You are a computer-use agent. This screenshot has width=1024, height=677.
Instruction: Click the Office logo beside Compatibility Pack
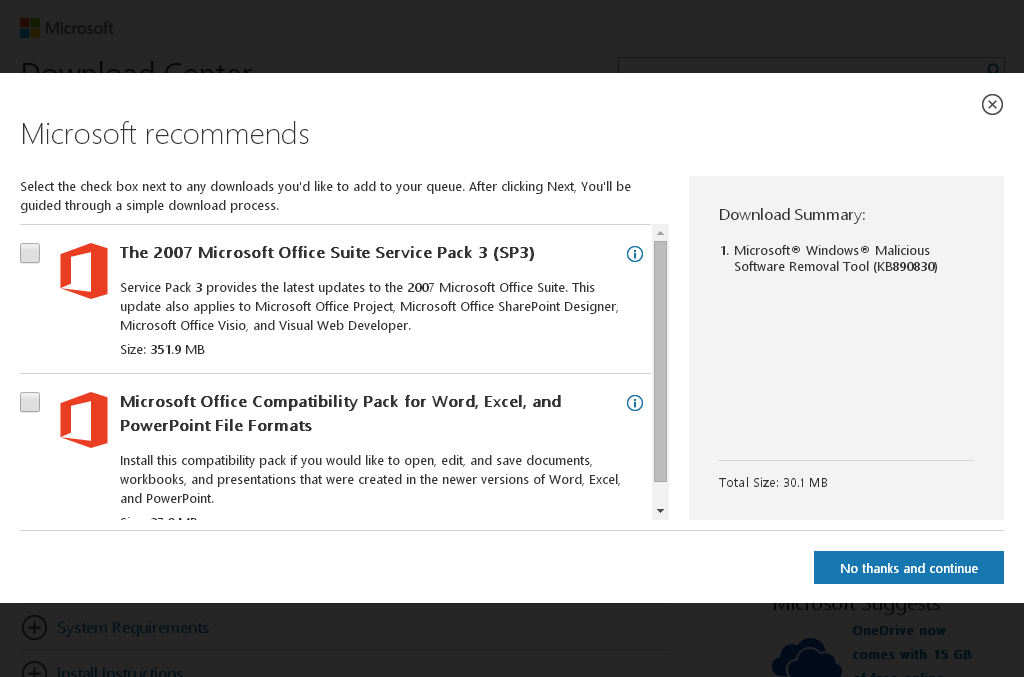84,420
